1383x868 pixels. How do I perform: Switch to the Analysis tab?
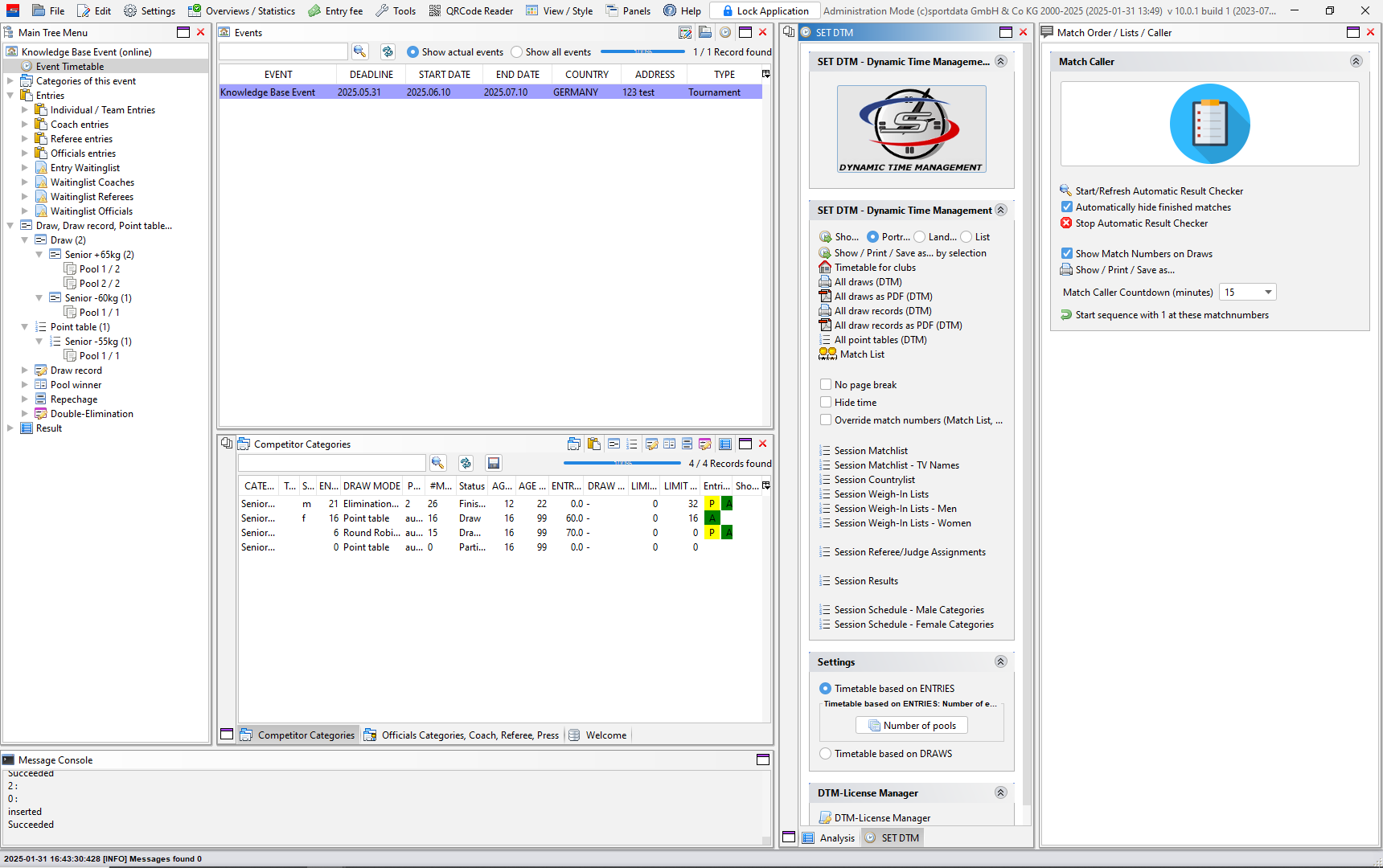pos(828,837)
